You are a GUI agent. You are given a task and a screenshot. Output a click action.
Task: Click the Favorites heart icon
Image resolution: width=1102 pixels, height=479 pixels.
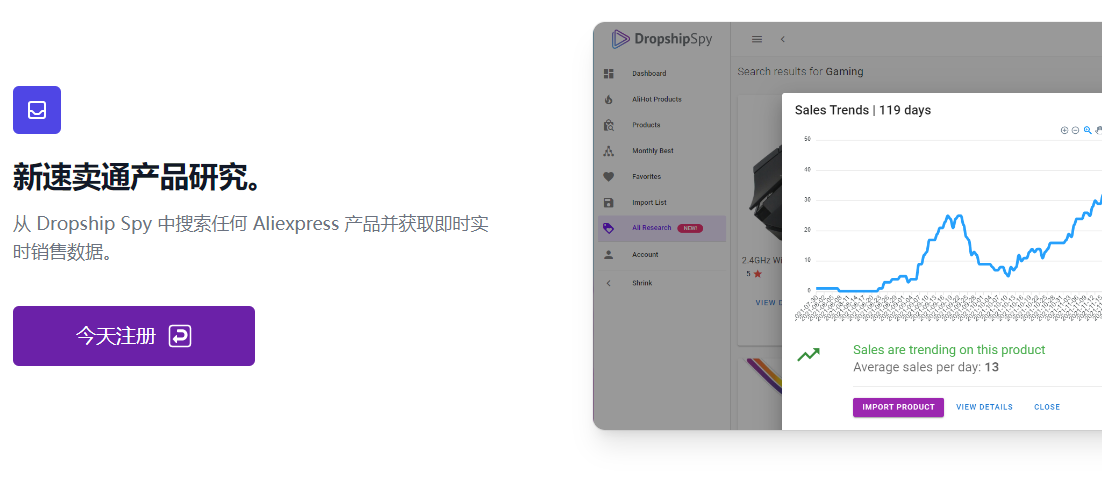[609, 176]
